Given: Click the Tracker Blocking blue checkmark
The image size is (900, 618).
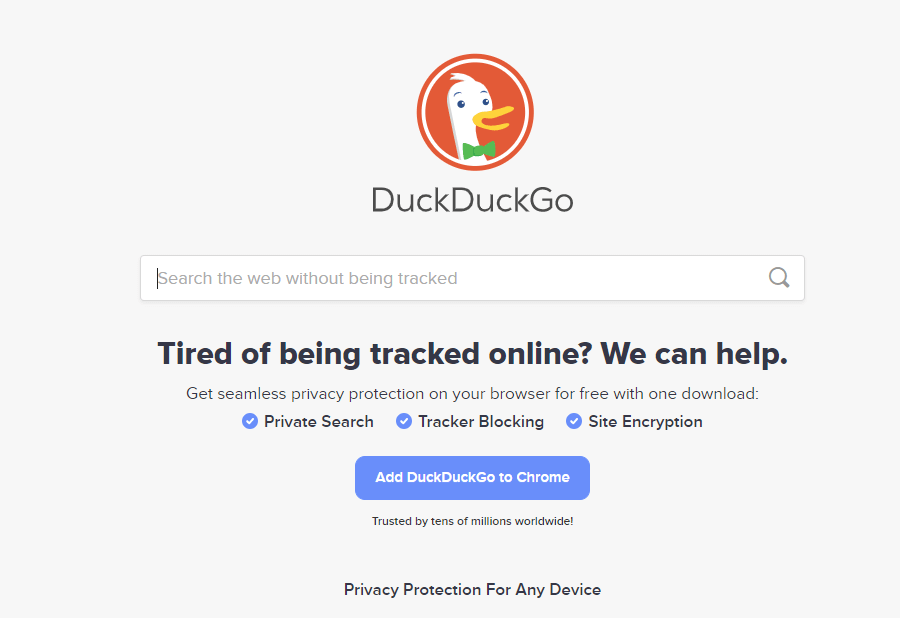Looking at the screenshot, I should (x=404, y=421).
